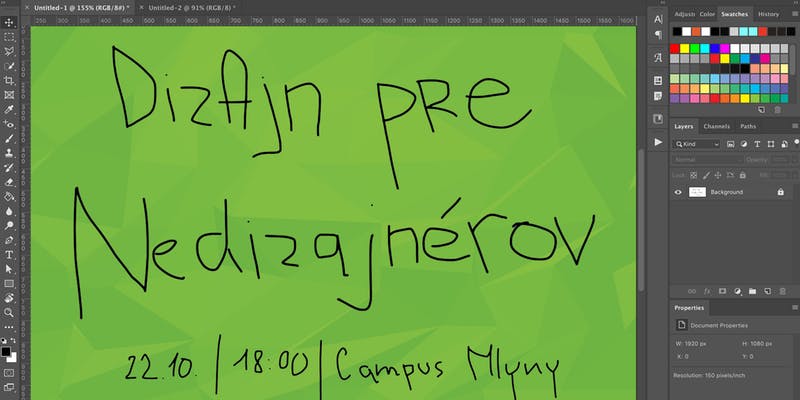Viewport: 800px width, 400px height.
Task: Hide the Background layer using eye icon
Action: coord(678,191)
